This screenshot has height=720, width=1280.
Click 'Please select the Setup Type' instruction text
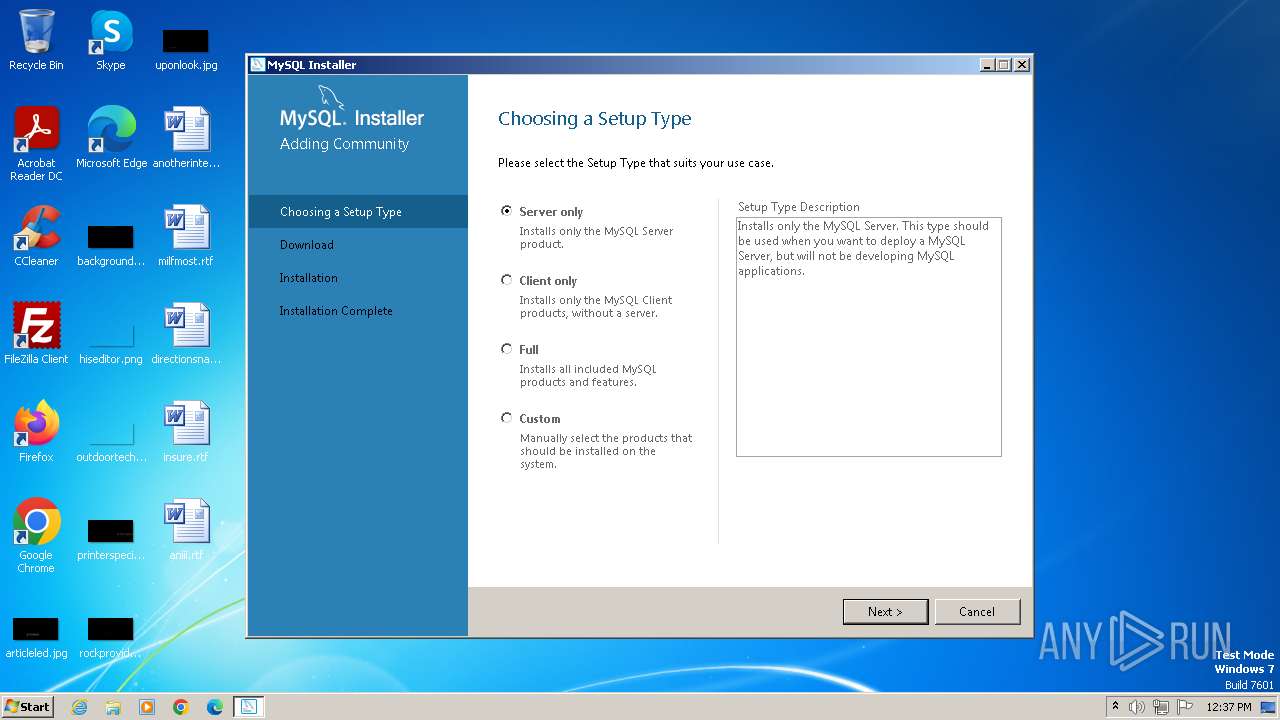(x=636, y=163)
